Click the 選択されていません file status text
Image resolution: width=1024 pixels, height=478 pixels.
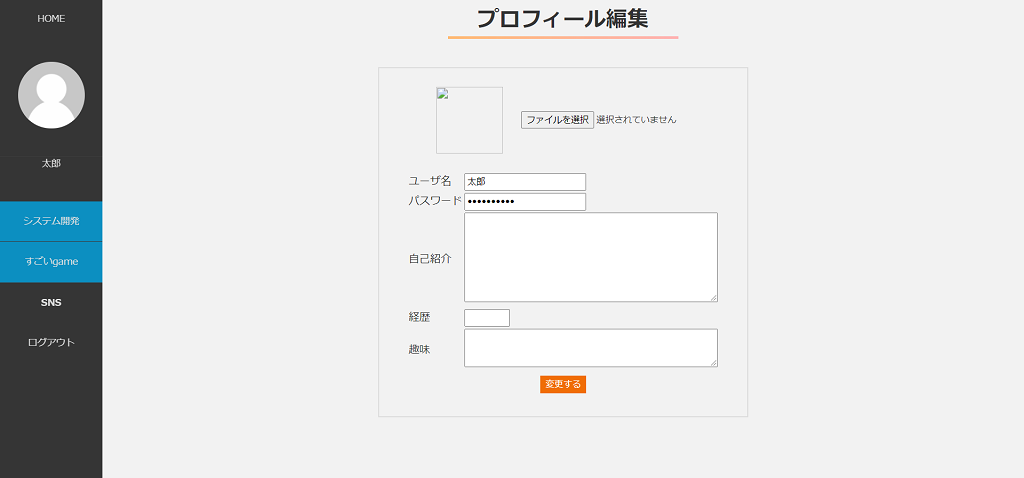coord(636,120)
